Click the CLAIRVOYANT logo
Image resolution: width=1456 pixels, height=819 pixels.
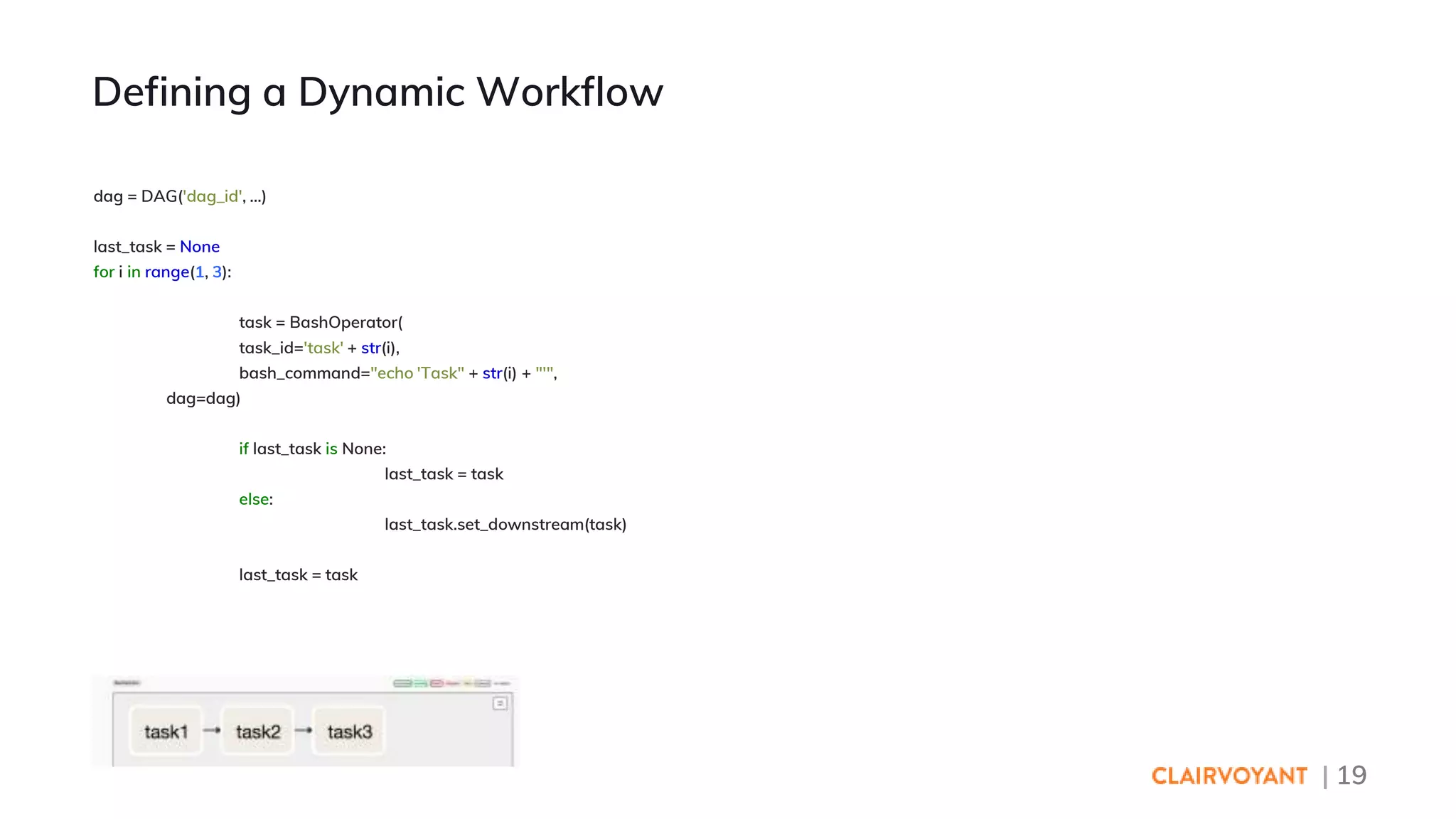click(1228, 776)
